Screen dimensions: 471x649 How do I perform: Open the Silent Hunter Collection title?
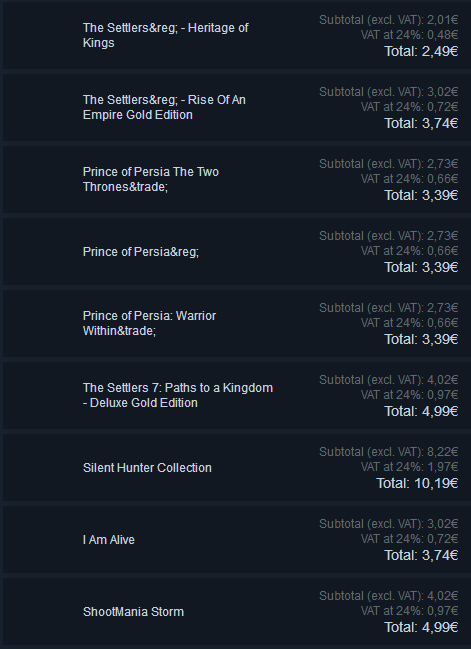[x=147, y=468]
